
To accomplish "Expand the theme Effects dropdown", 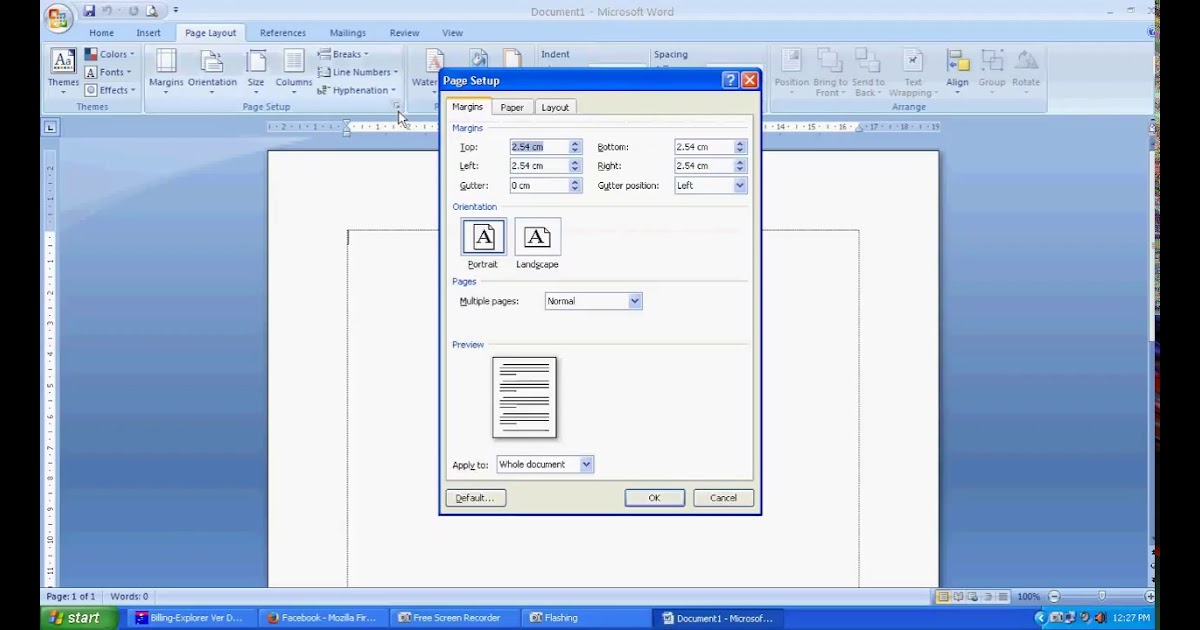I will pyautogui.click(x=110, y=90).
